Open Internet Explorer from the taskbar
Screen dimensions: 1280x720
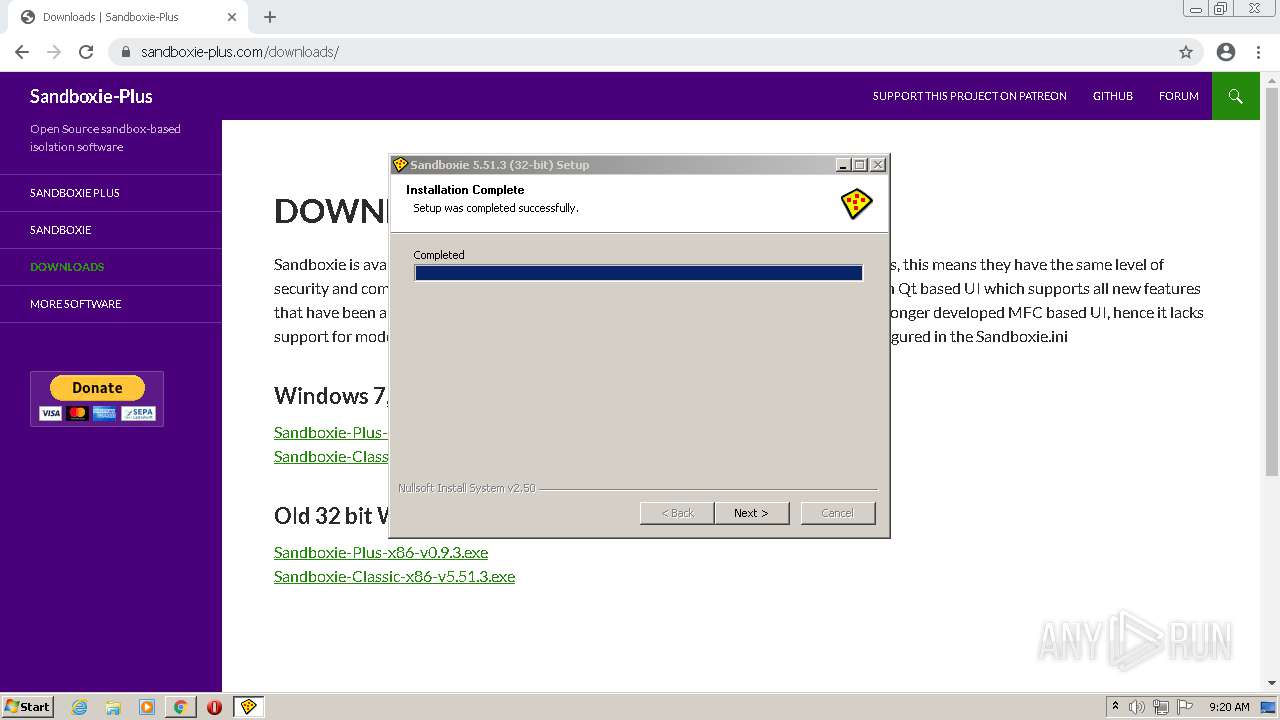[80, 707]
